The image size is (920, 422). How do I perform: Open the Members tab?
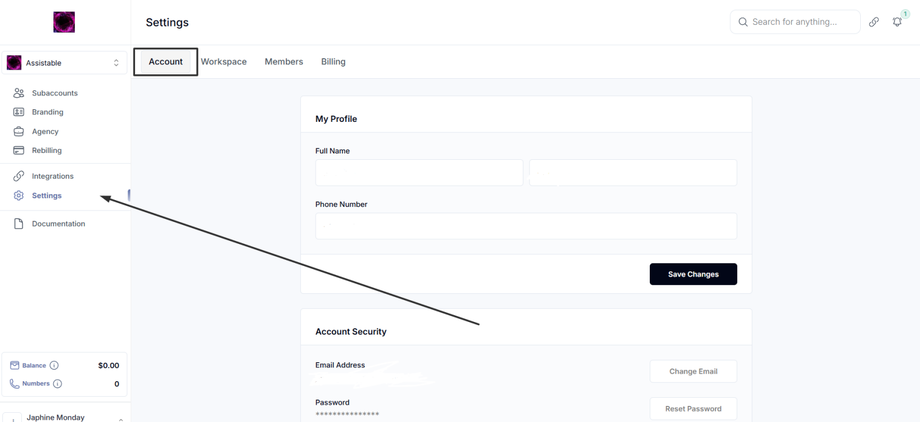click(284, 62)
